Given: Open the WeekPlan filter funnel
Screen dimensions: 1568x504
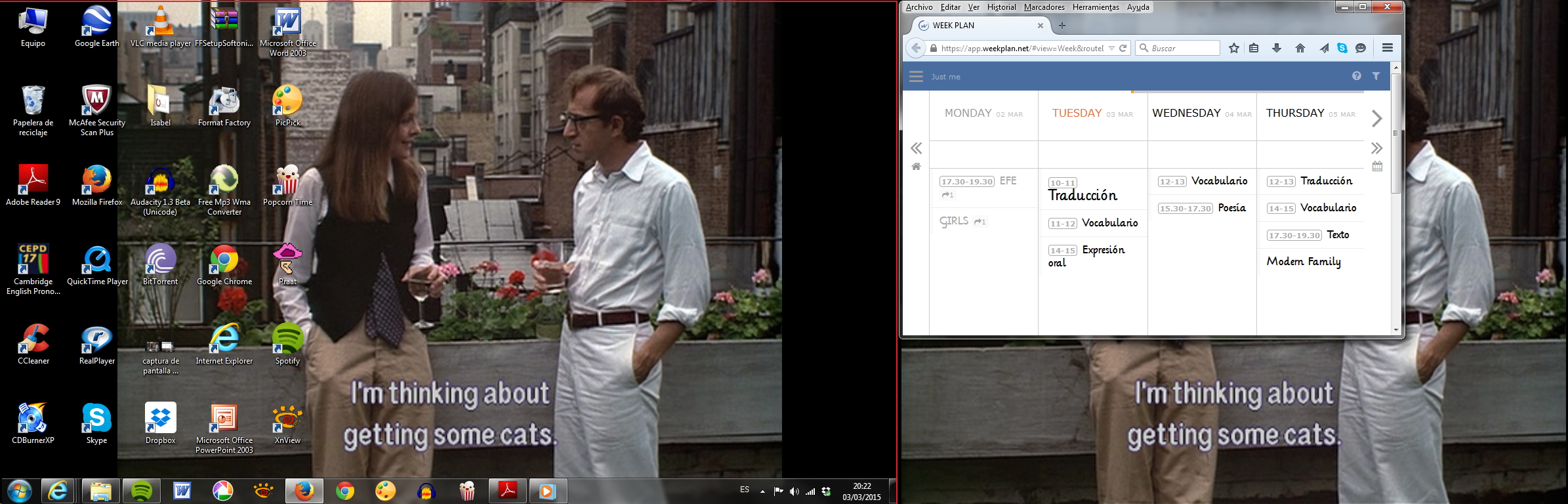Looking at the screenshot, I should pyautogui.click(x=1376, y=76).
